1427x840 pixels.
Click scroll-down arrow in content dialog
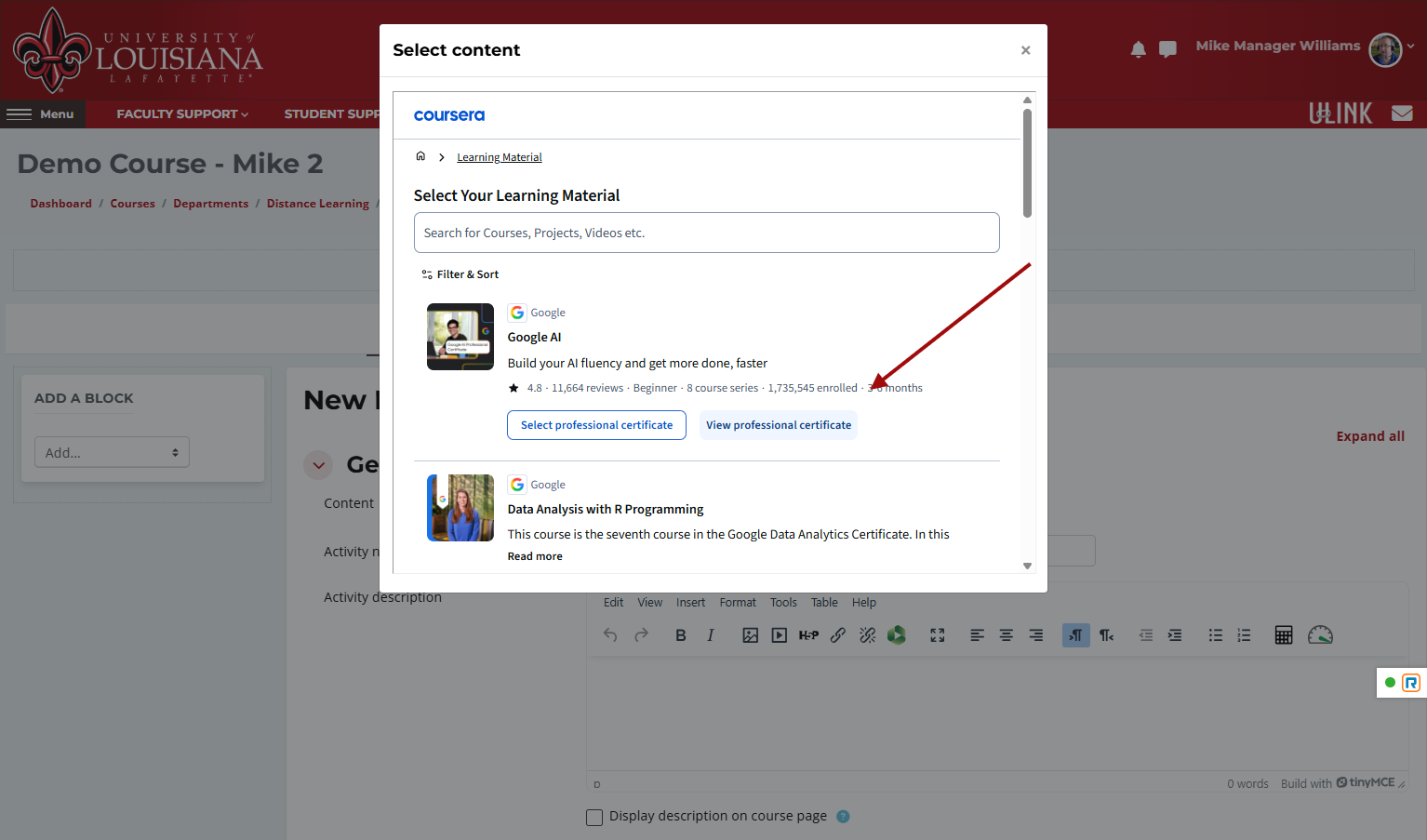(x=1027, y=566)
